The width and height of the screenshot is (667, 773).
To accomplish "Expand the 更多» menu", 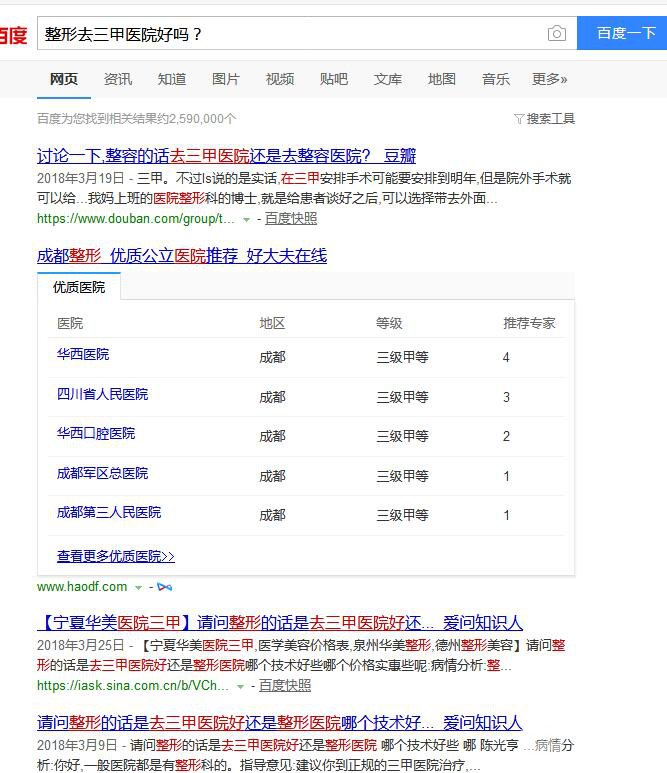I will click(x=549, y=79).
